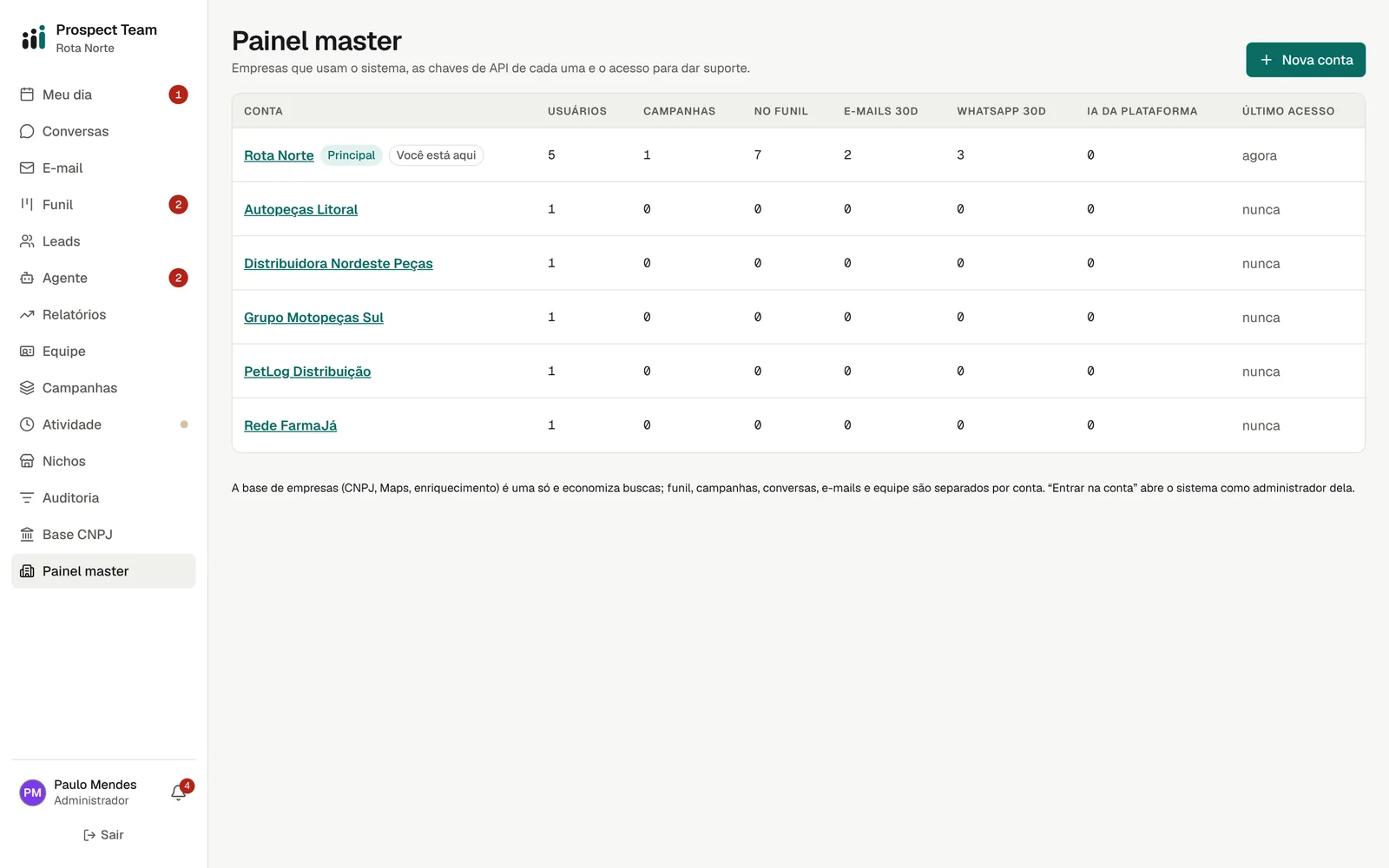1389x868 pixels.
Task: Open the Grupo Motopeças Sul account
Action: click(313, 318)
